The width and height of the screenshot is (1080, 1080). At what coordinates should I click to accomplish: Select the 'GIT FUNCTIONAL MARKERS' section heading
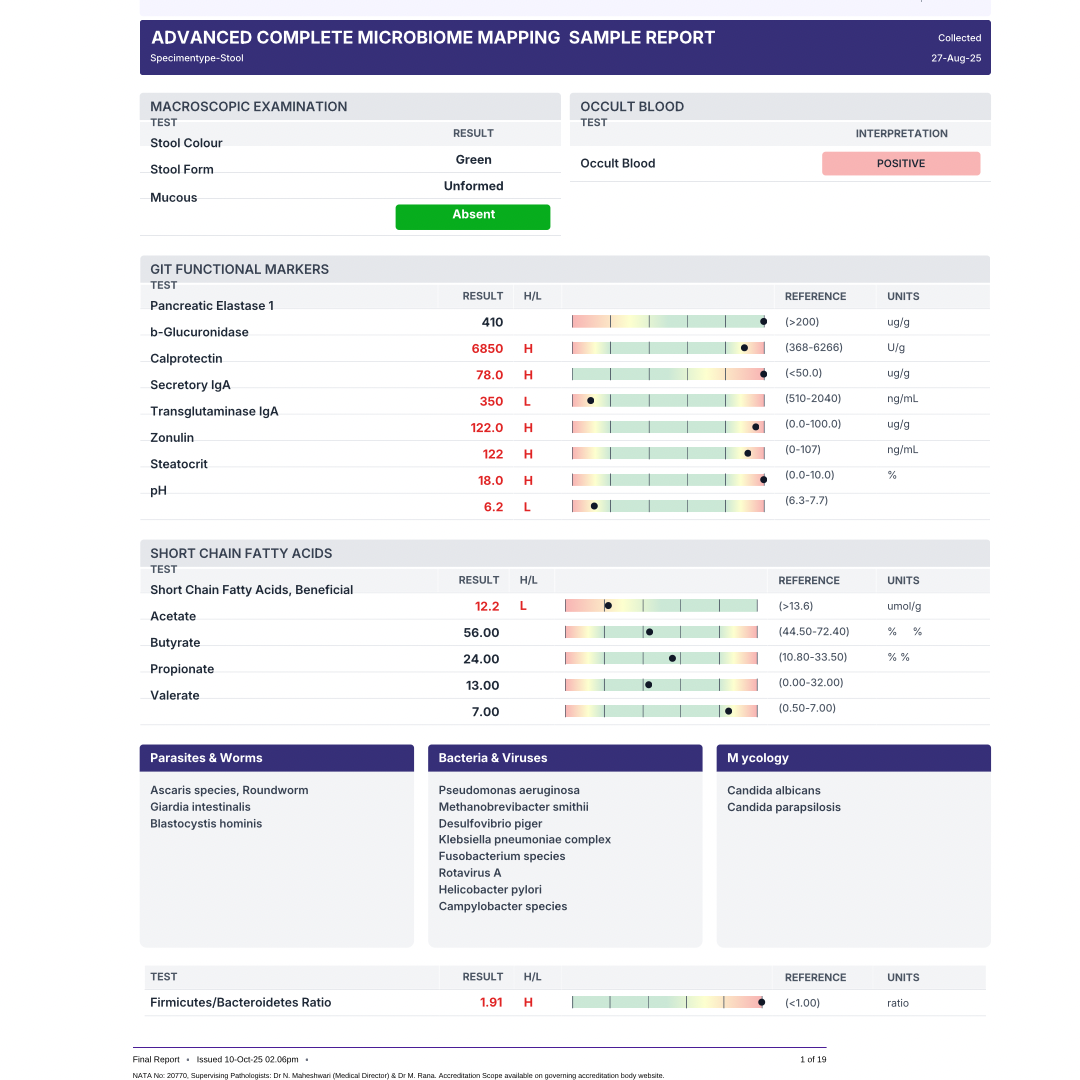[240, 269]
